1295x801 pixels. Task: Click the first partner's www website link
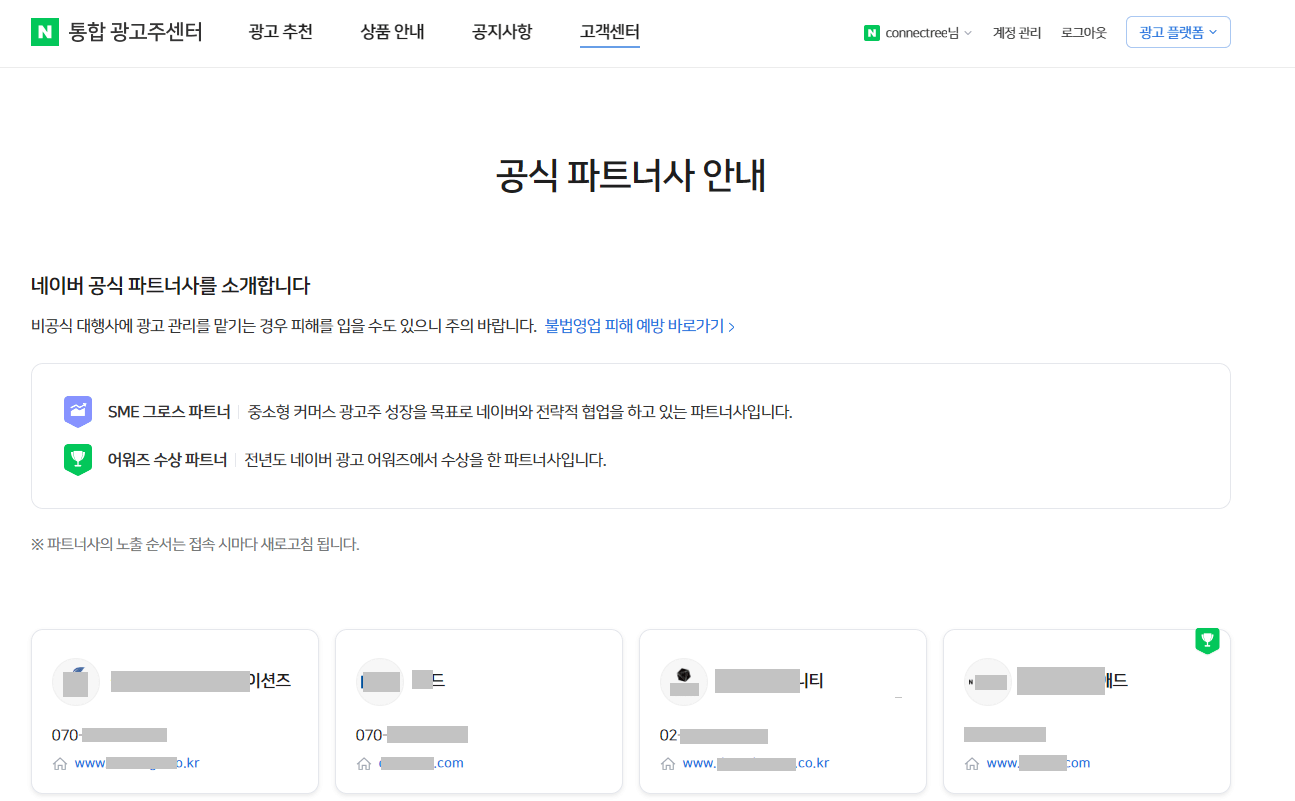coord(136,762)
